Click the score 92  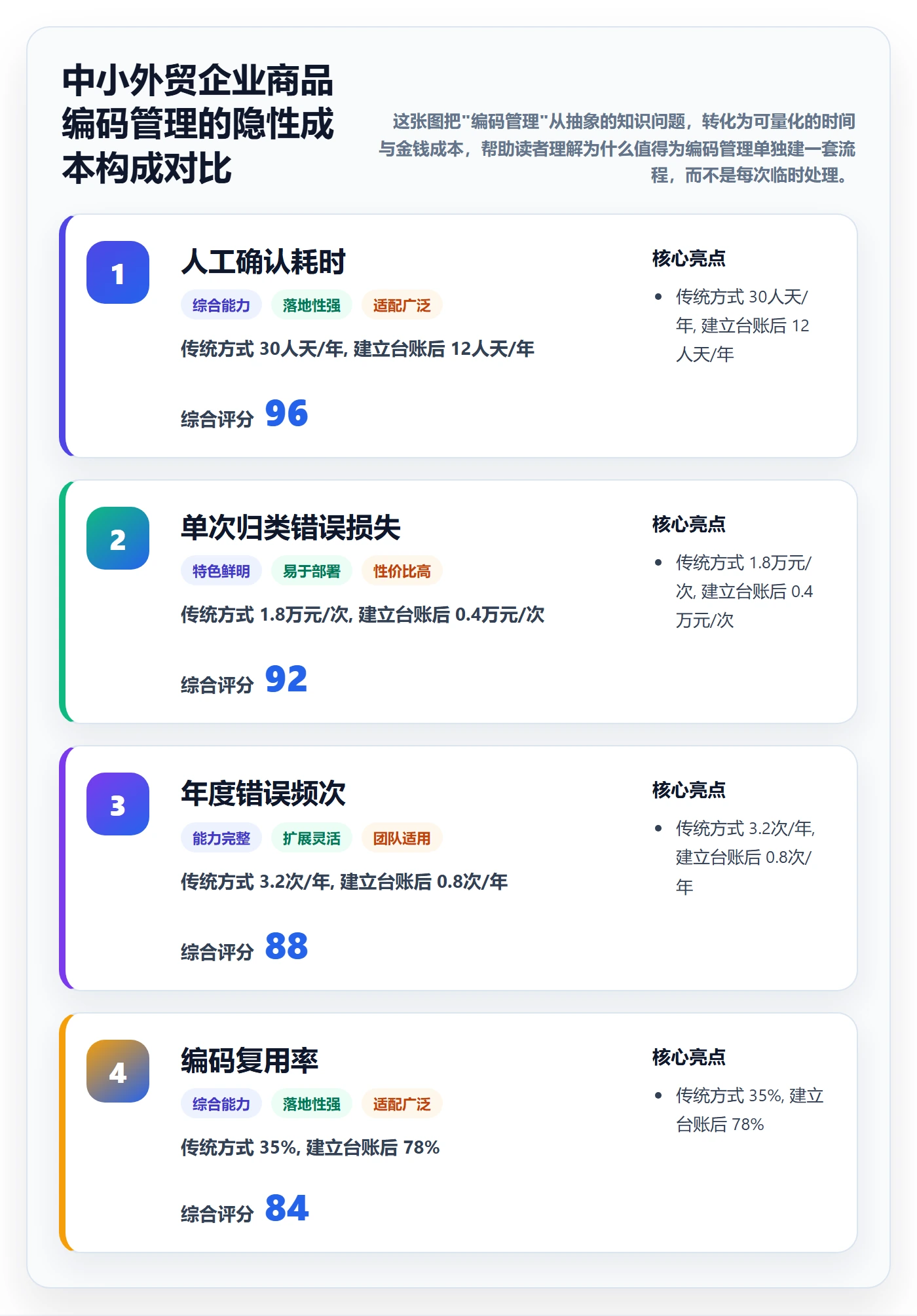click(286, 679)
